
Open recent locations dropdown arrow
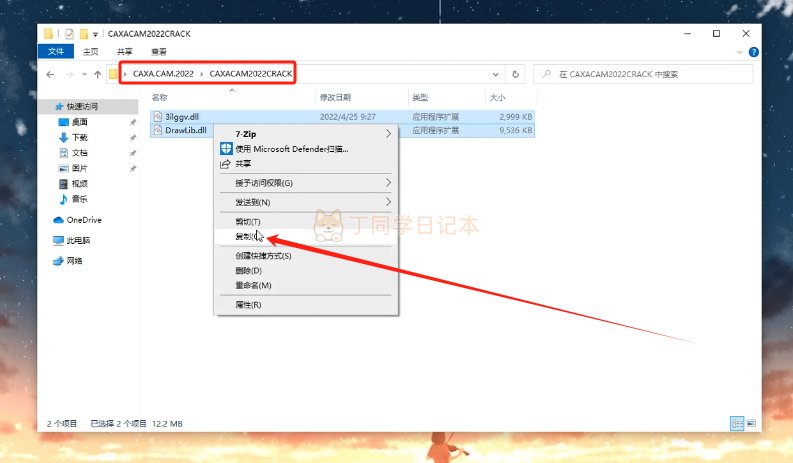[84, 74]
